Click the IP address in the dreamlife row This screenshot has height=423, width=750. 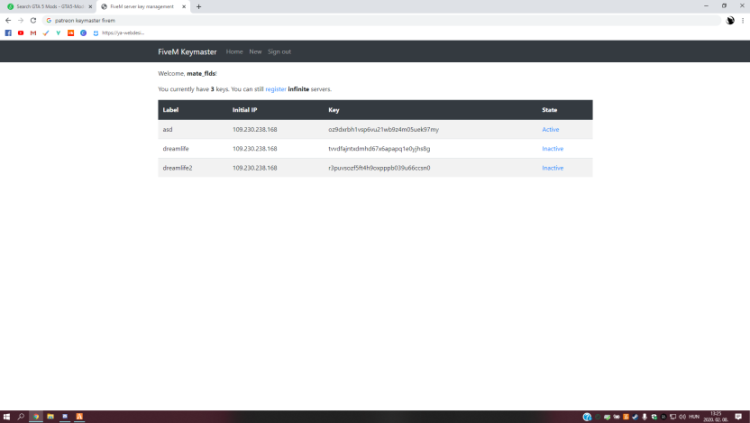coord(254,149)
